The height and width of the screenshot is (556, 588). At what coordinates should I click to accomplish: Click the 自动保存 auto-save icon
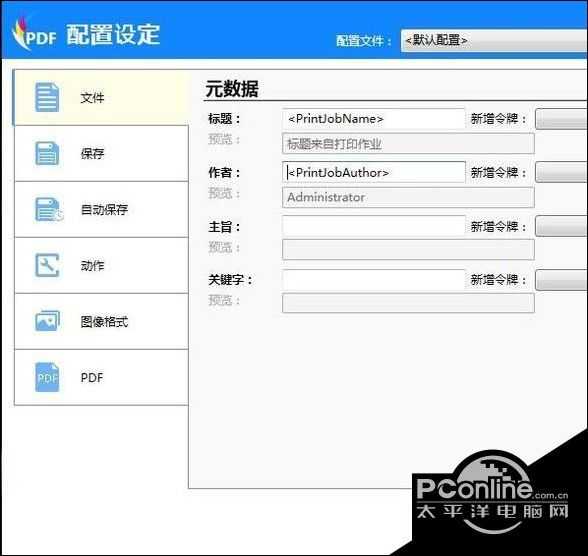tap(49, 209)
